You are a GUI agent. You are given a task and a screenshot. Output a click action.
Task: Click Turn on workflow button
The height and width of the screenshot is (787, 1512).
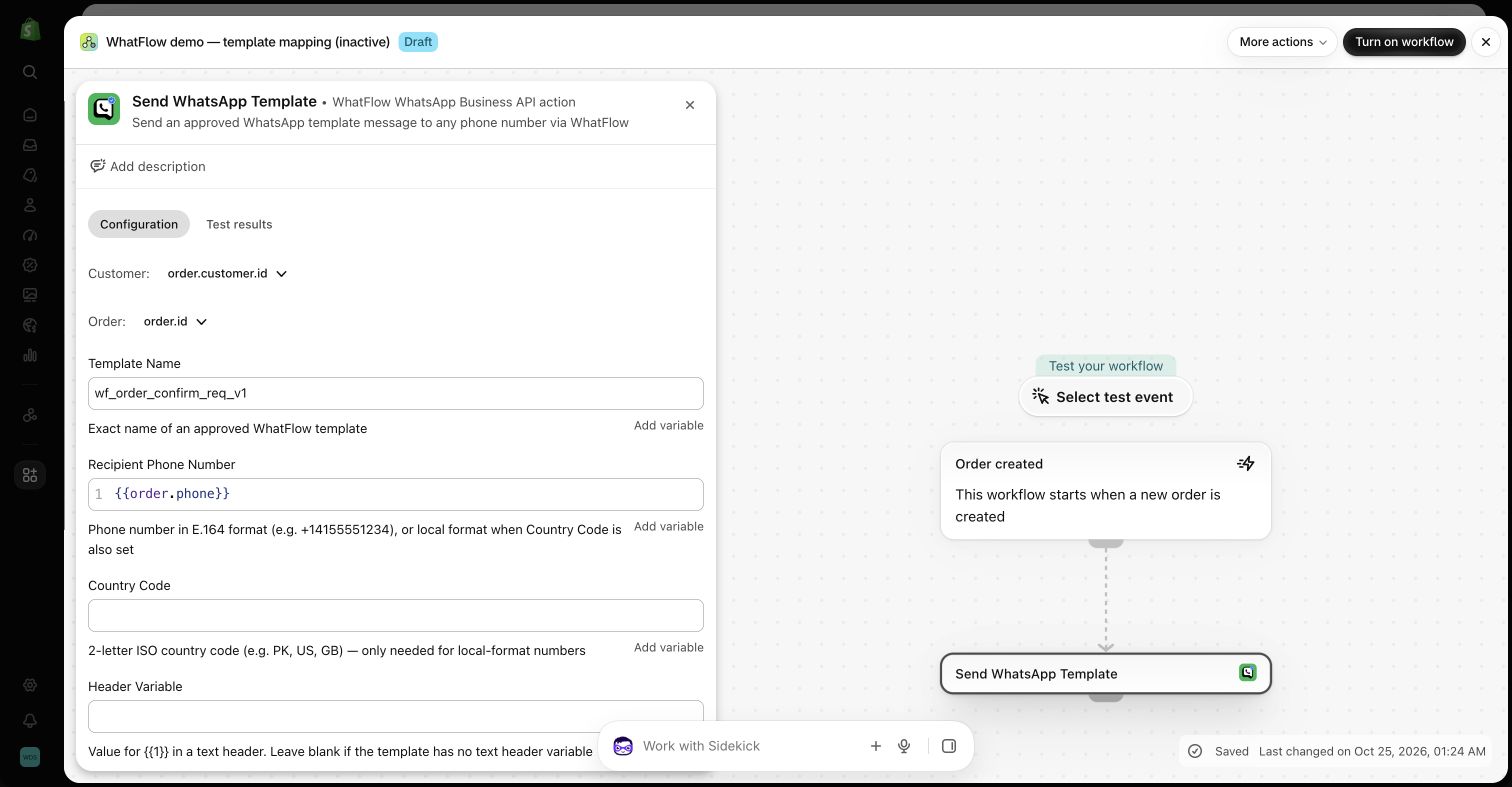[1404, 42]
